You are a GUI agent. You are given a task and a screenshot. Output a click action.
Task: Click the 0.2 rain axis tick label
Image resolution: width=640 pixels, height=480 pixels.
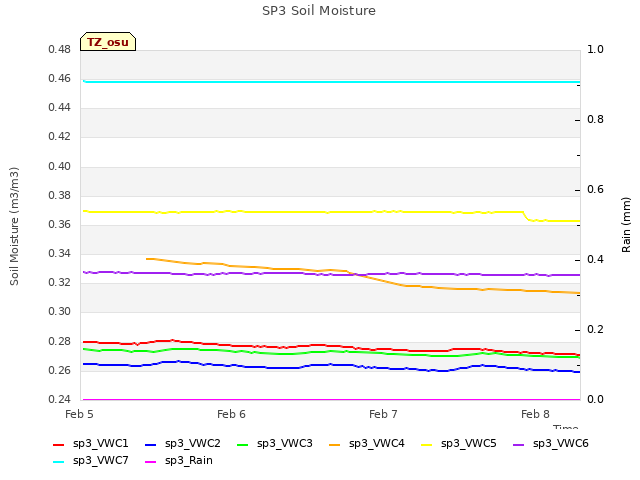(x=595, y=329)
